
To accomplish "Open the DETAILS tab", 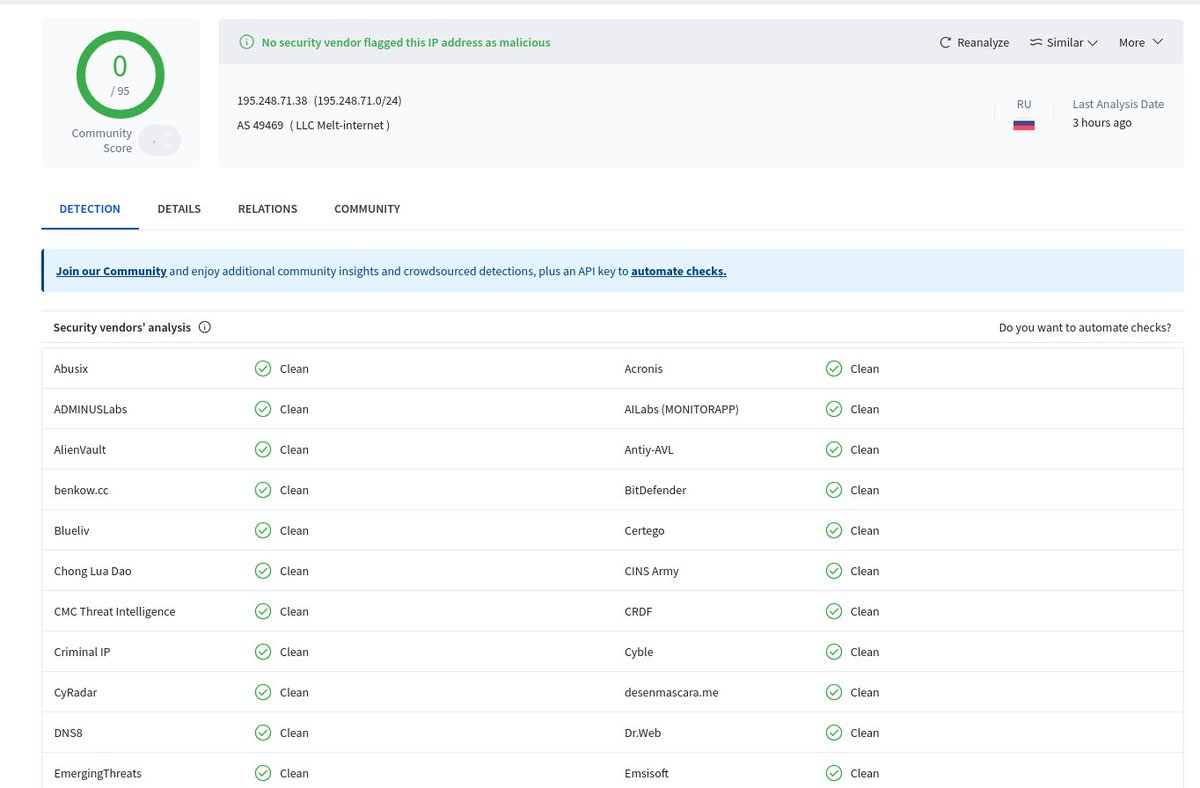I will pos(179,209).
